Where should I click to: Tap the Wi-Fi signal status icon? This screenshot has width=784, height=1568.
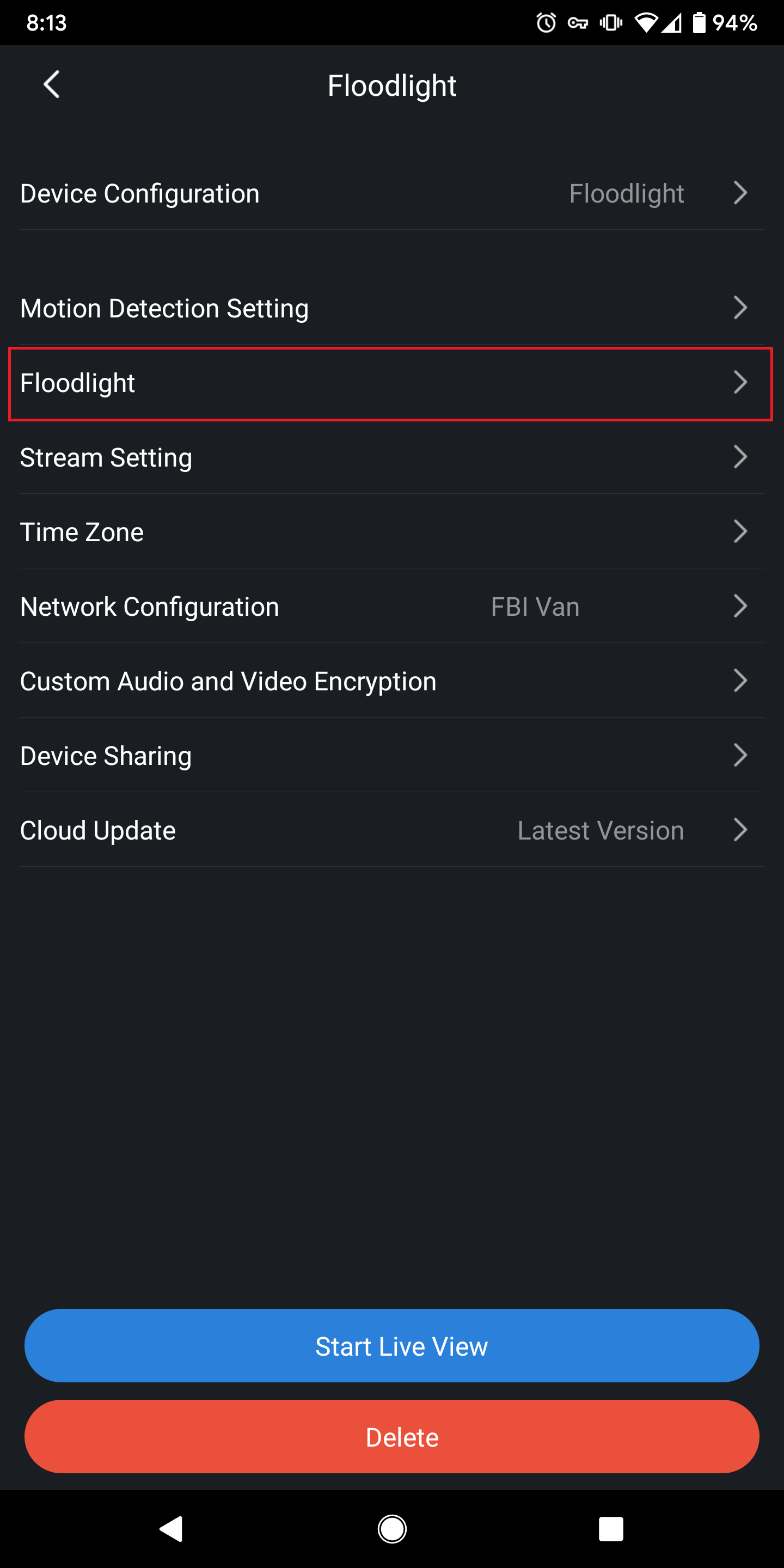[x=645, y=23]
